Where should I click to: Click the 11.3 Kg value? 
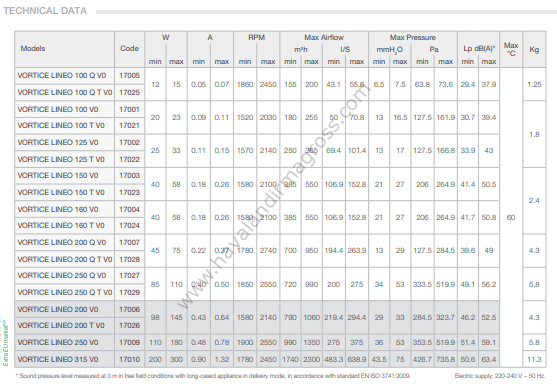click(534, 359)
